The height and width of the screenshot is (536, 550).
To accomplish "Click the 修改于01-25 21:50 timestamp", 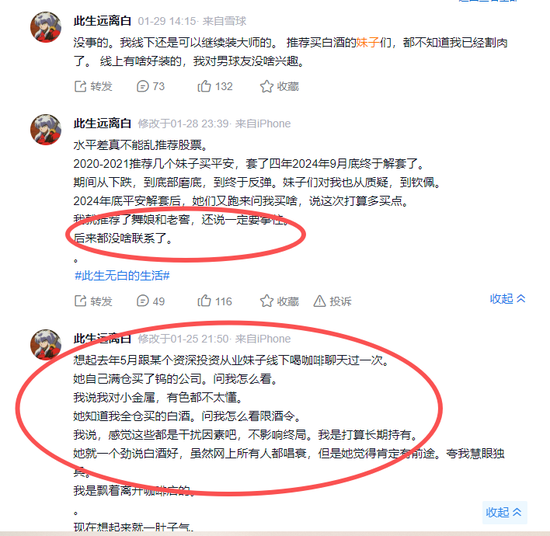I will click(183, 339).
